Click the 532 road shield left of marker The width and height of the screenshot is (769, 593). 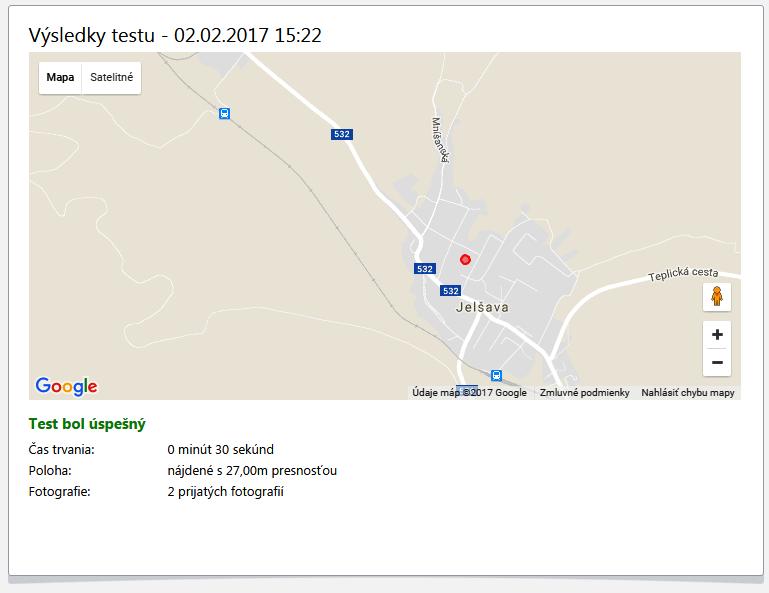pos(425,269)
